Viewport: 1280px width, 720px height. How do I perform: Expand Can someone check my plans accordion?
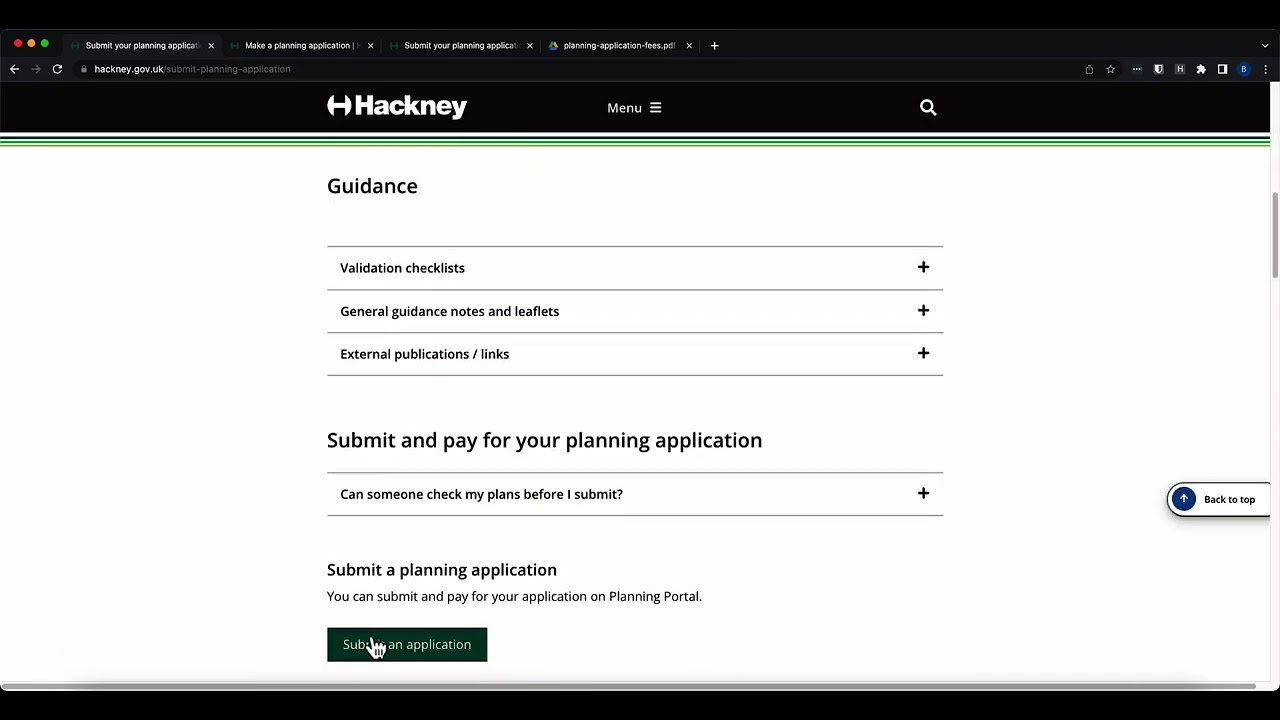[x=635, y=494]
